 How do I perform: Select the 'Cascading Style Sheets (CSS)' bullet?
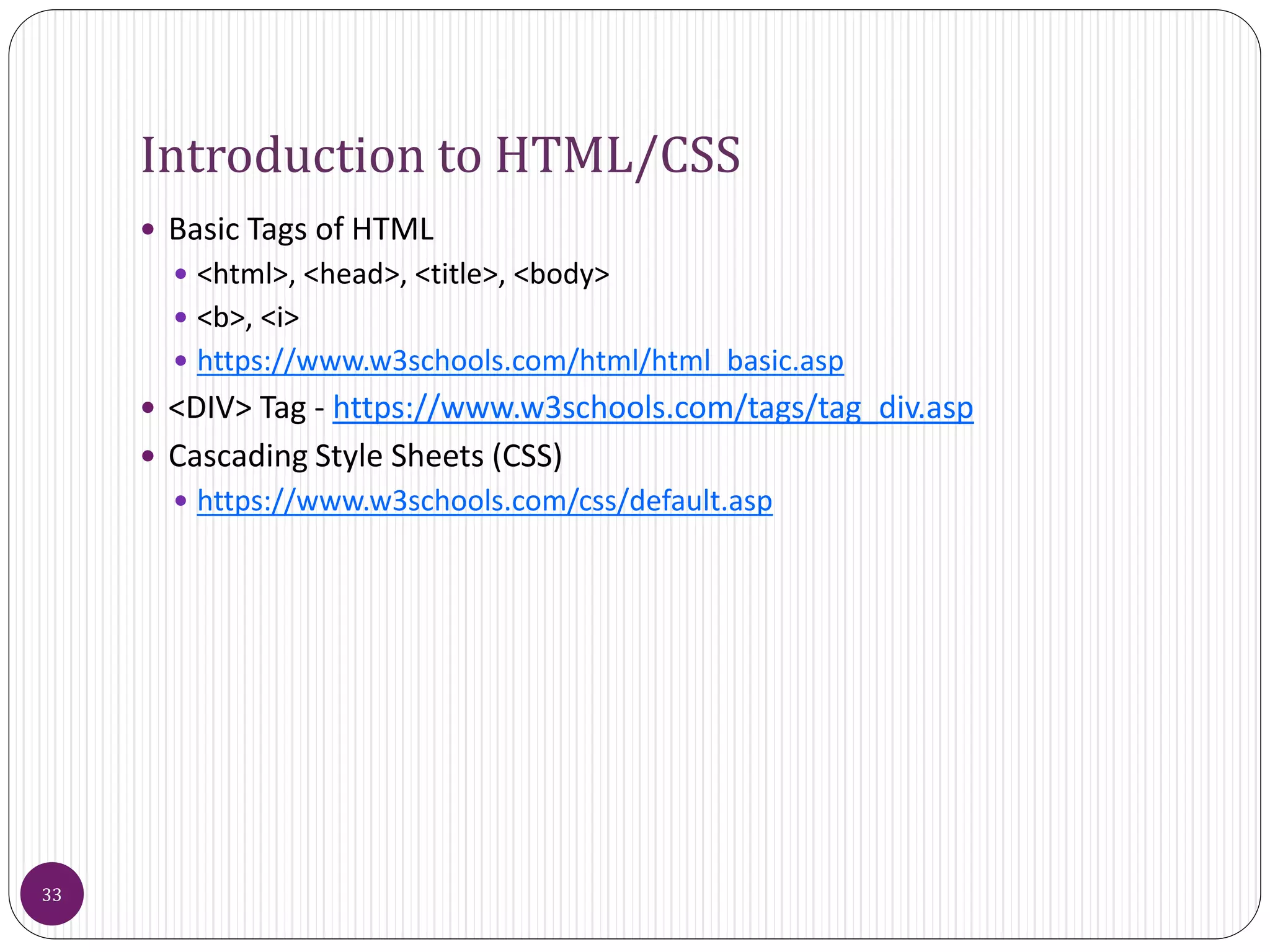(x=365, y=457)
